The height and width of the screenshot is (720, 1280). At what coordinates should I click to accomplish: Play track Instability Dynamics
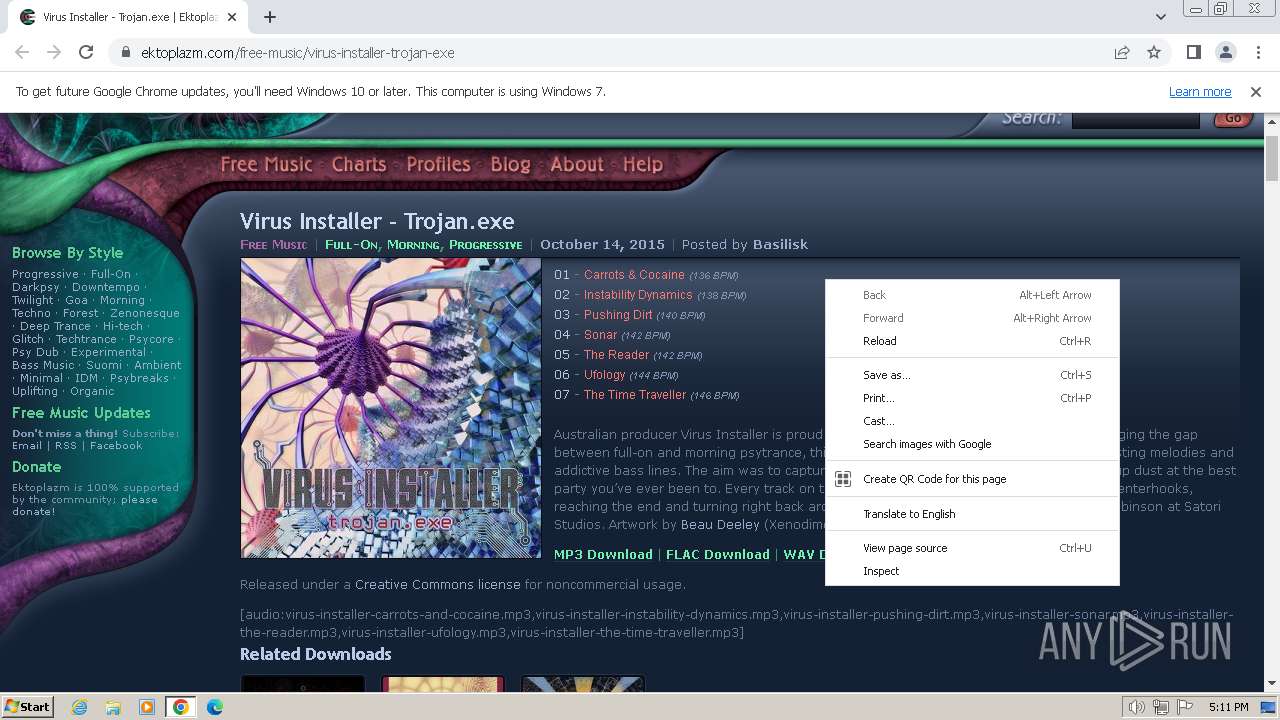pos(638,295)
